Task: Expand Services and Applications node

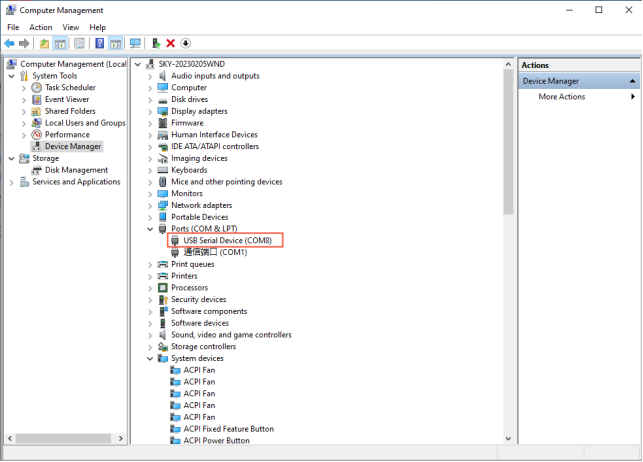Action: [x=12, y=182]
